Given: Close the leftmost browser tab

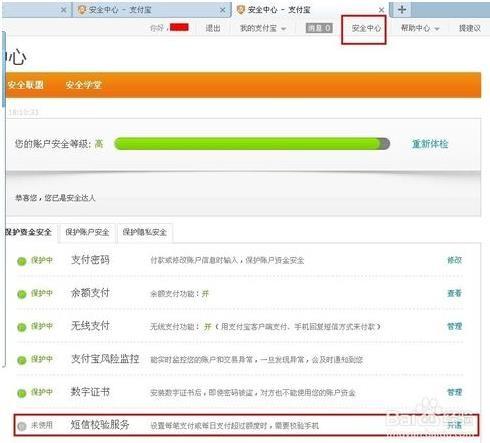Looking at the screenshot, I should point(64,10).
